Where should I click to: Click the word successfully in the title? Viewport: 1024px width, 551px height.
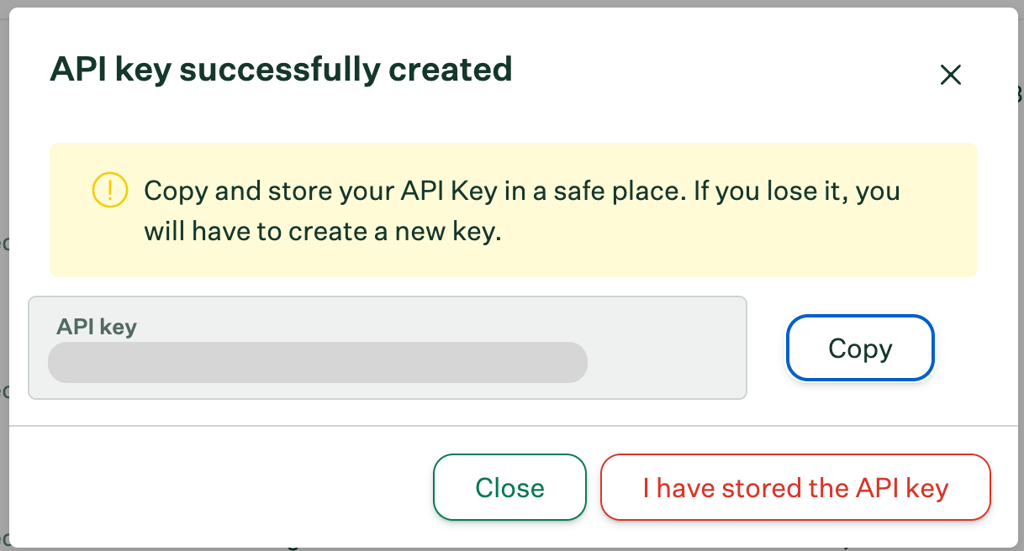point(280,70)
